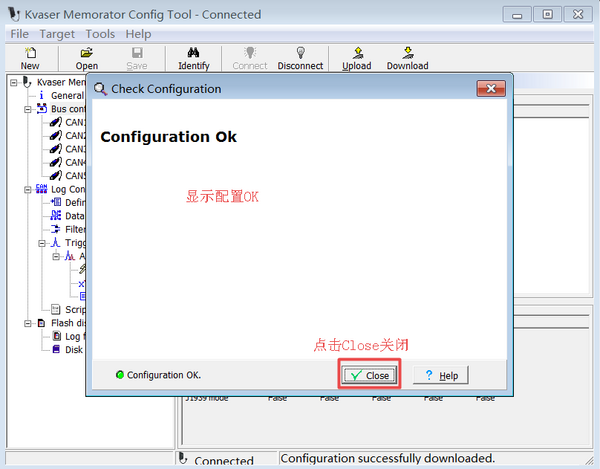This screenshot has width=600, height=469.
Task: Open the Help menu
Action: (x=138, y=34)
